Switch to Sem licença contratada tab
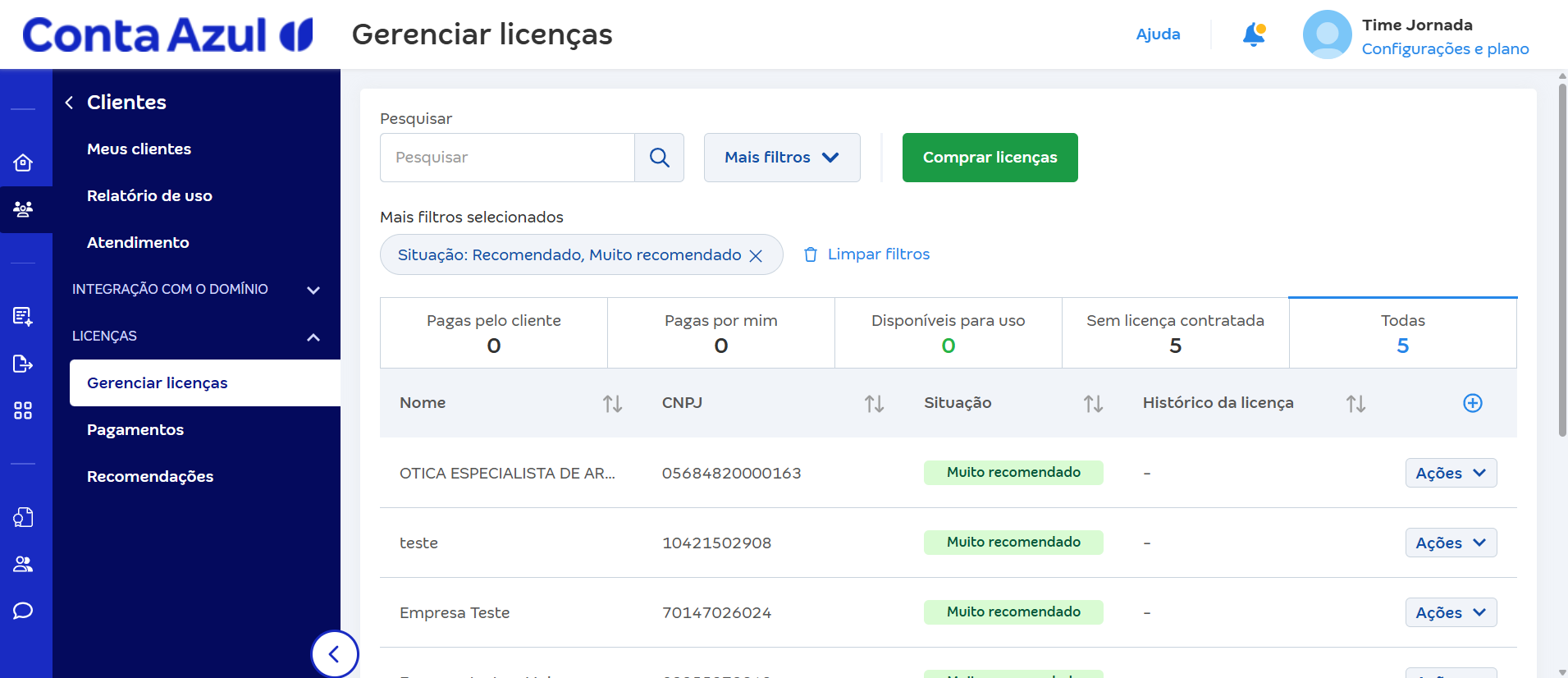Viewport: 1568px width, 678px height. pos(1176,332)
